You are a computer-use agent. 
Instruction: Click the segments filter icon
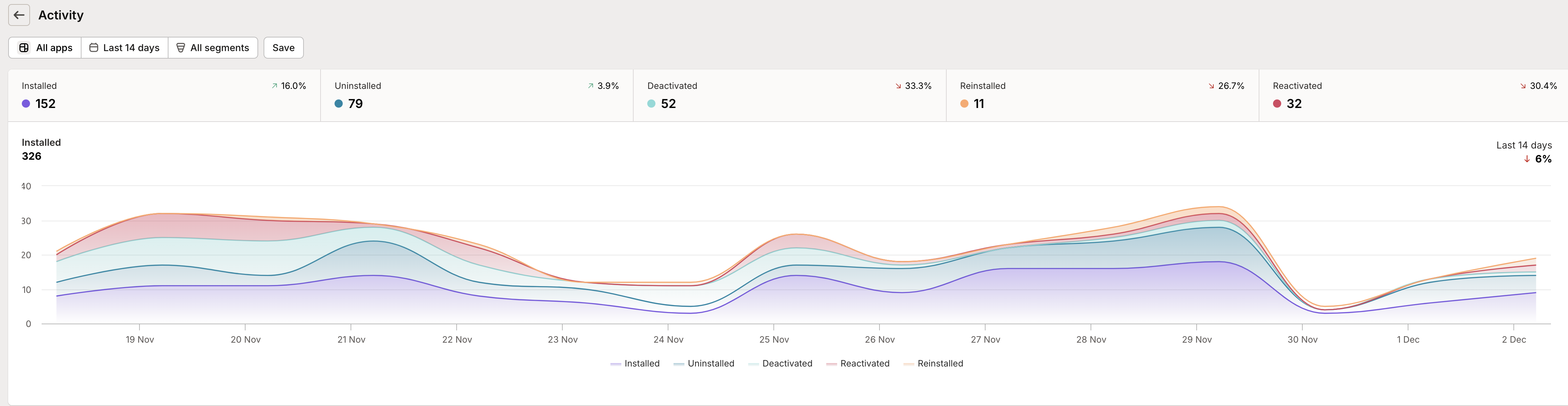tap(181, 47)
